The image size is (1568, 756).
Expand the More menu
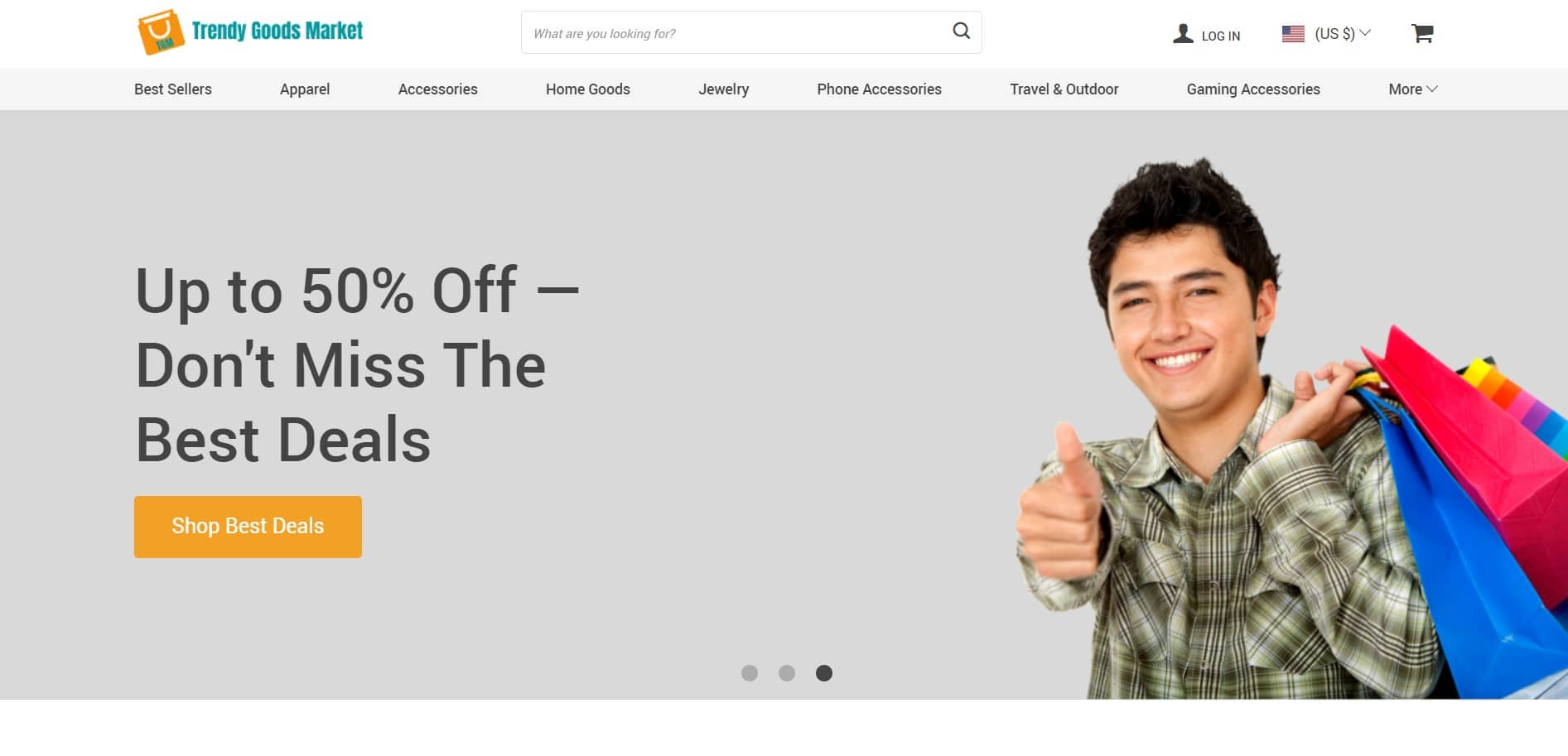point(1412,89)
